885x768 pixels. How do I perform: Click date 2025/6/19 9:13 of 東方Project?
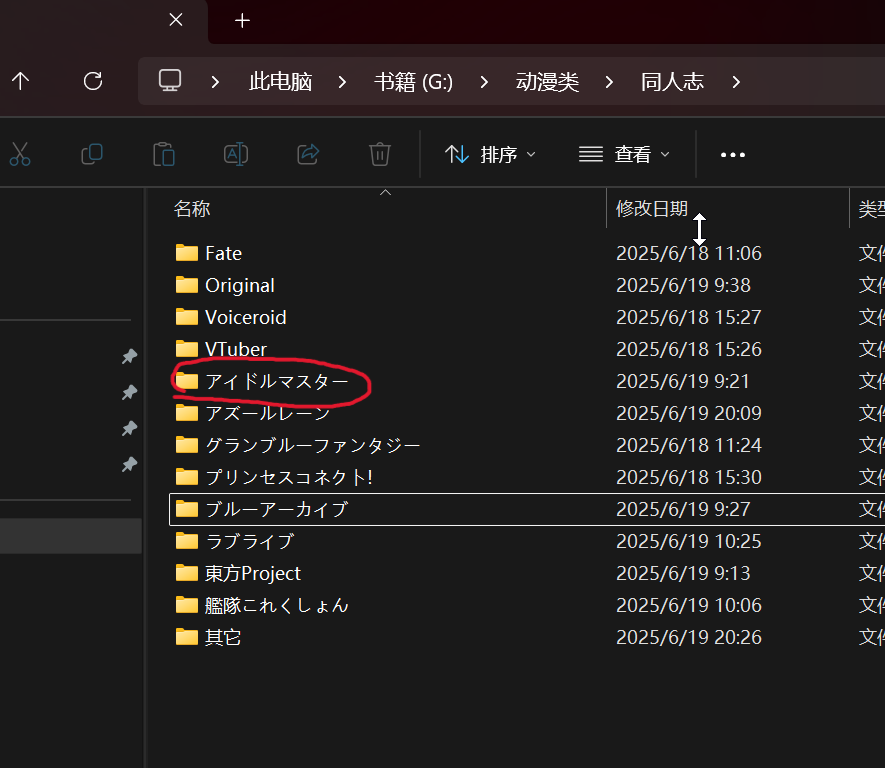683,573
